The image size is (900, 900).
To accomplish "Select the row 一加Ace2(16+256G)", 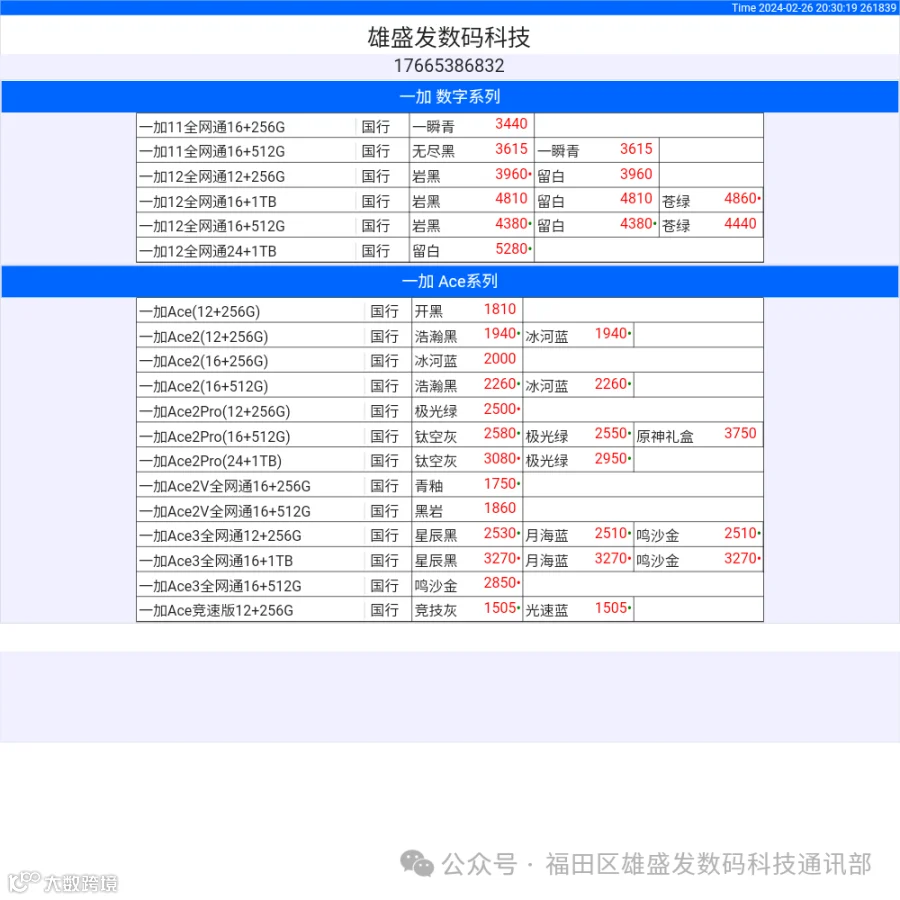I will [x=450, y=360].
